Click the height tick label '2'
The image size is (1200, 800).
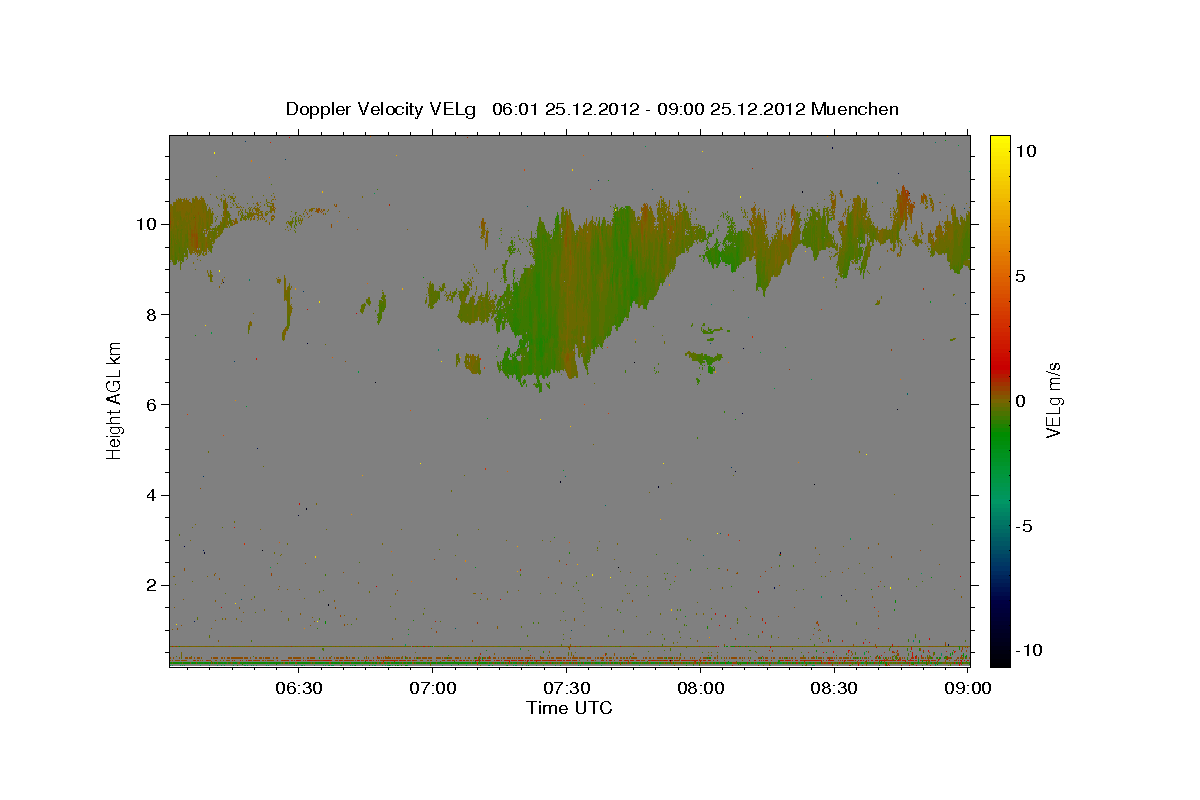click(153, 585)
